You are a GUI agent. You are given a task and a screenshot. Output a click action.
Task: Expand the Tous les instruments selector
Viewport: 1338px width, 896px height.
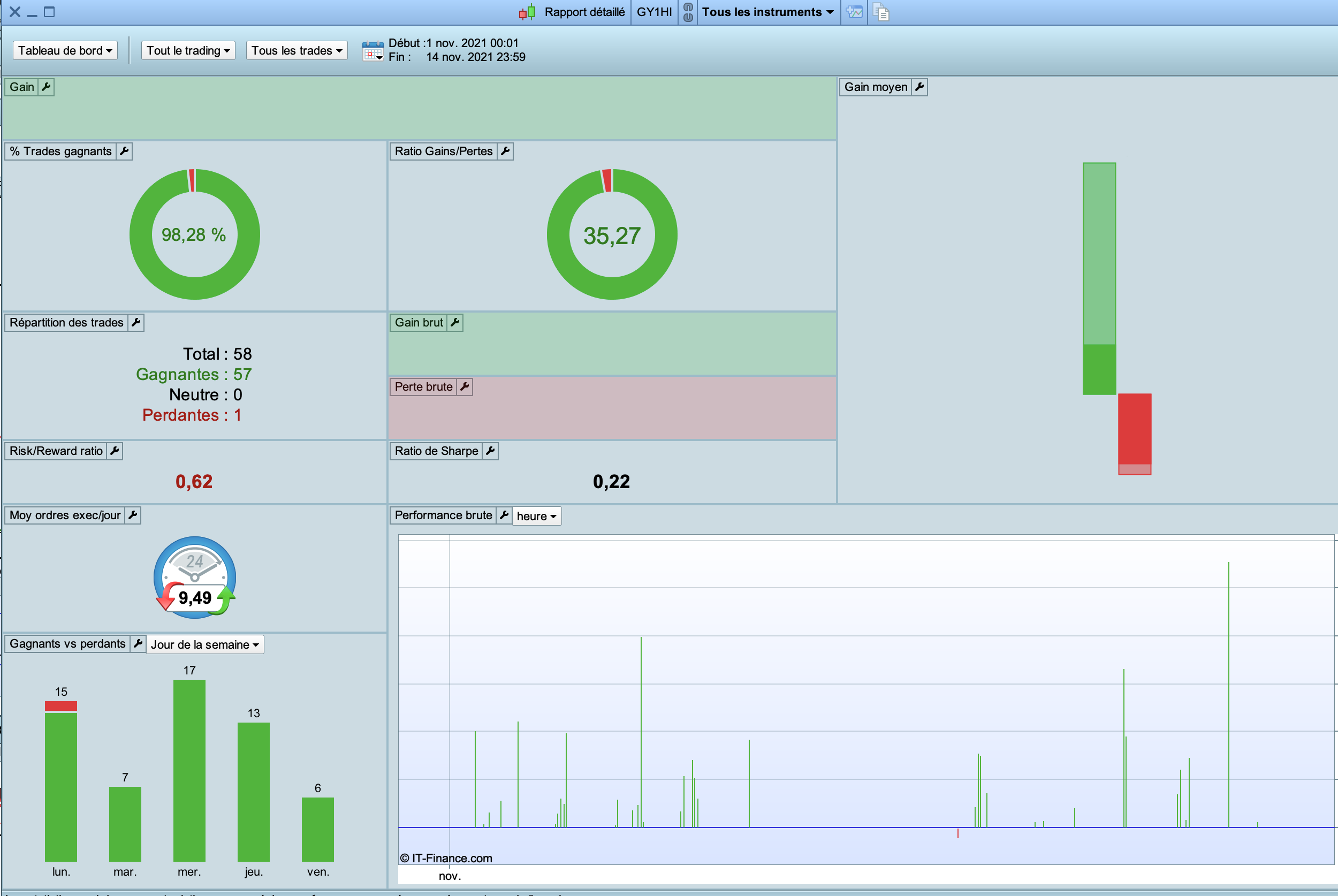click(767, 12)
